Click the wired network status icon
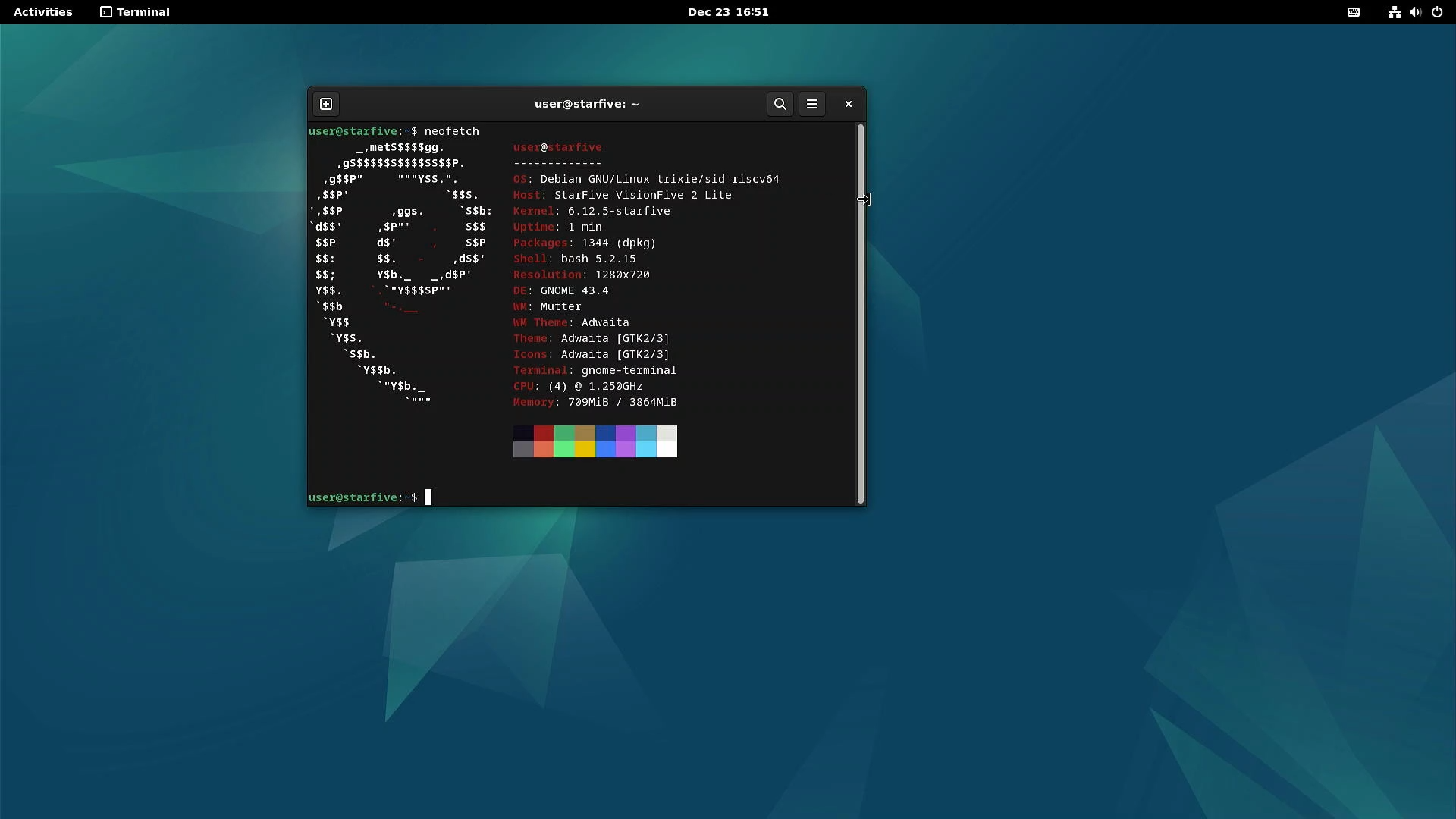This screenshot has width=1456, height=819. click(1394, 12)
